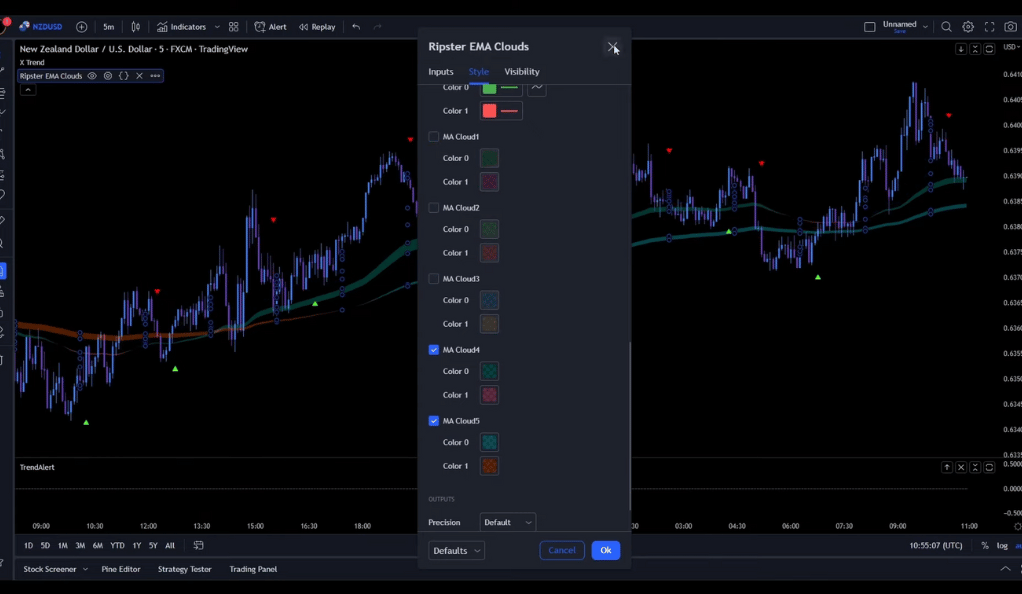Open the Trading Panel tab

click(x=253, y=569)
